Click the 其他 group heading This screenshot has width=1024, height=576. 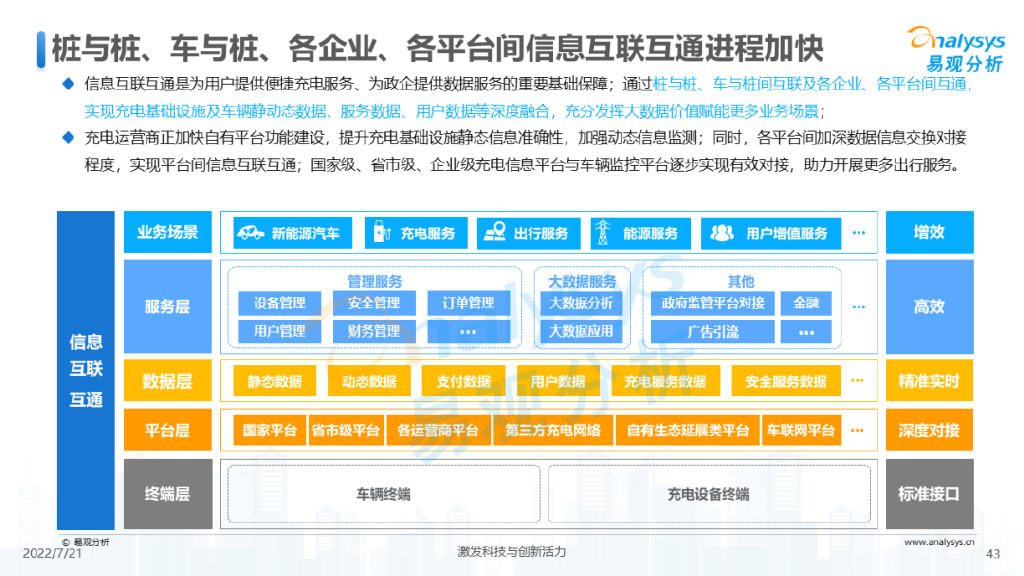741,281
